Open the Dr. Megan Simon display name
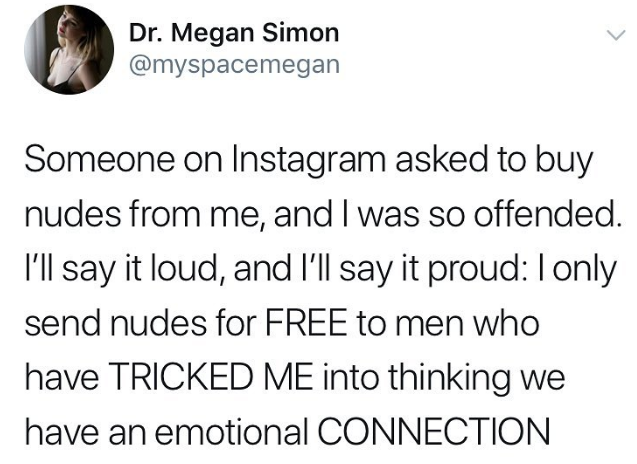This screenshot has width=637, height=464. [235, 33]
